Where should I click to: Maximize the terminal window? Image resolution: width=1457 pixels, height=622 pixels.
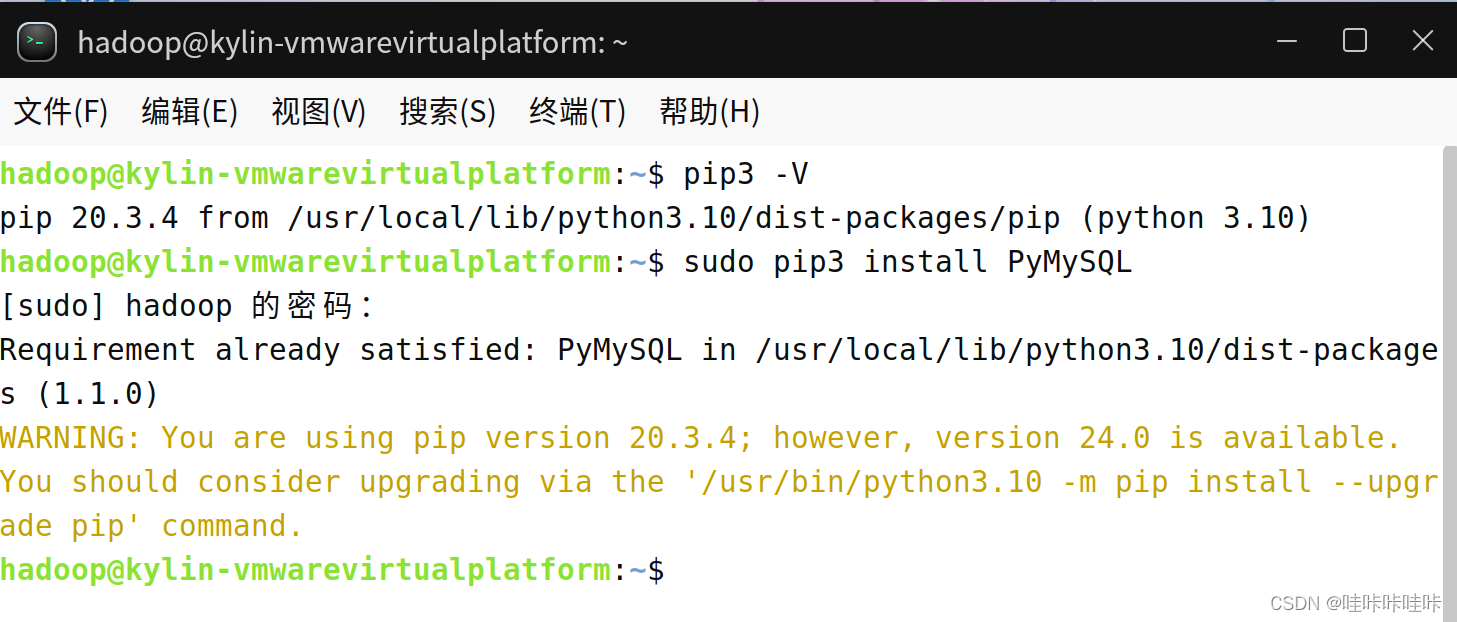[1355, 40]
